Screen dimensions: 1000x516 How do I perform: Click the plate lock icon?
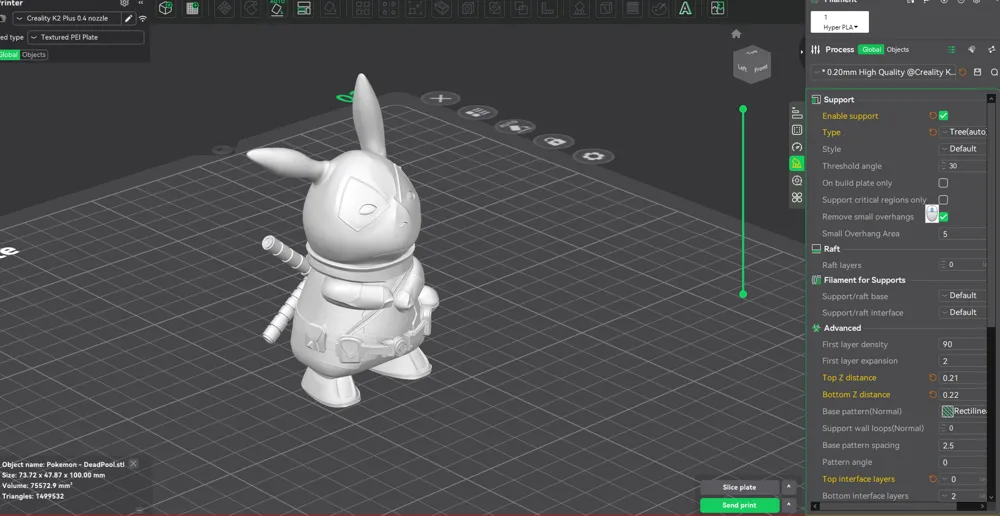pos(554,141)
